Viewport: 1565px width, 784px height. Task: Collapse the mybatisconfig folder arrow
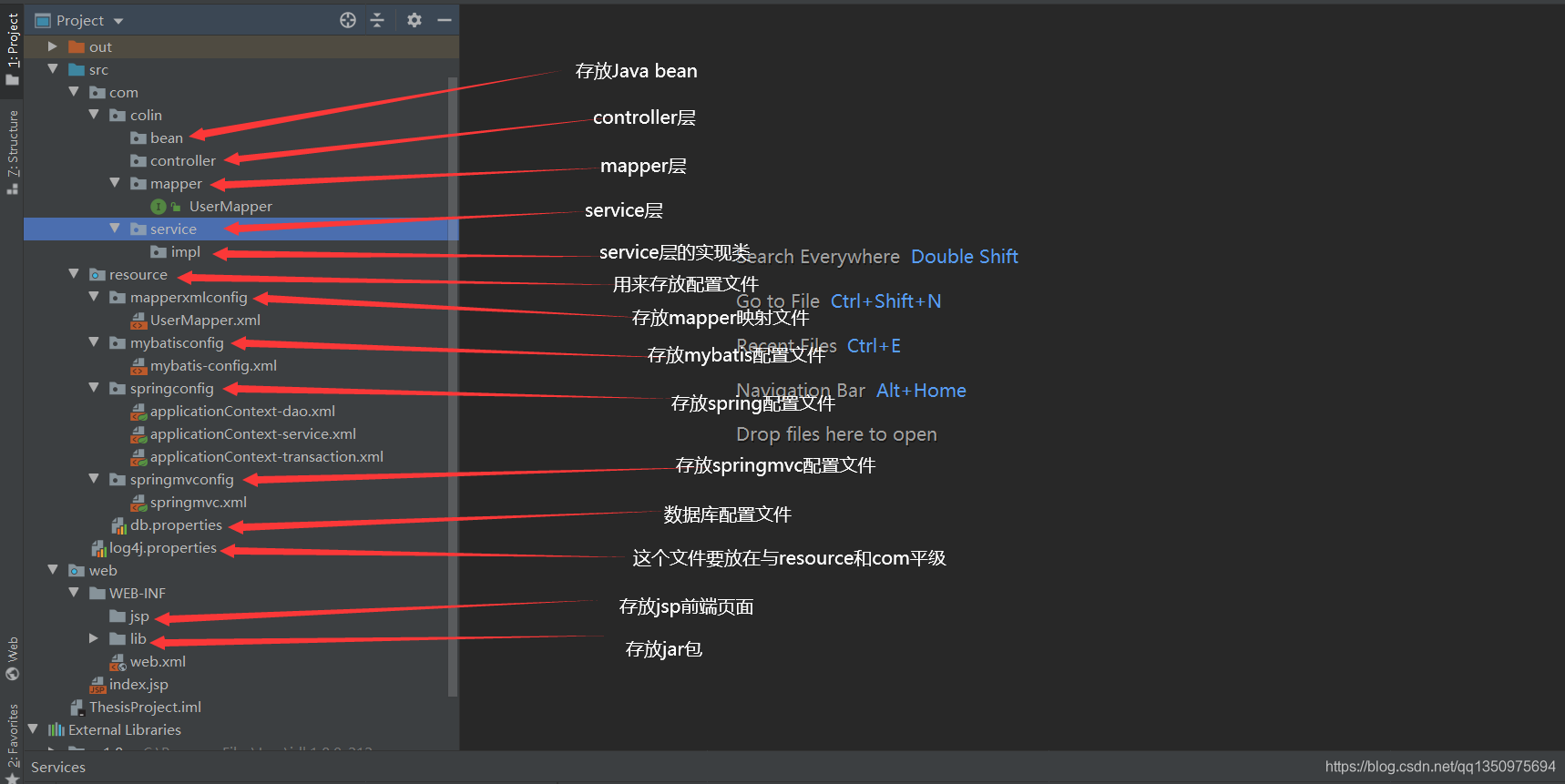[94, 342]
